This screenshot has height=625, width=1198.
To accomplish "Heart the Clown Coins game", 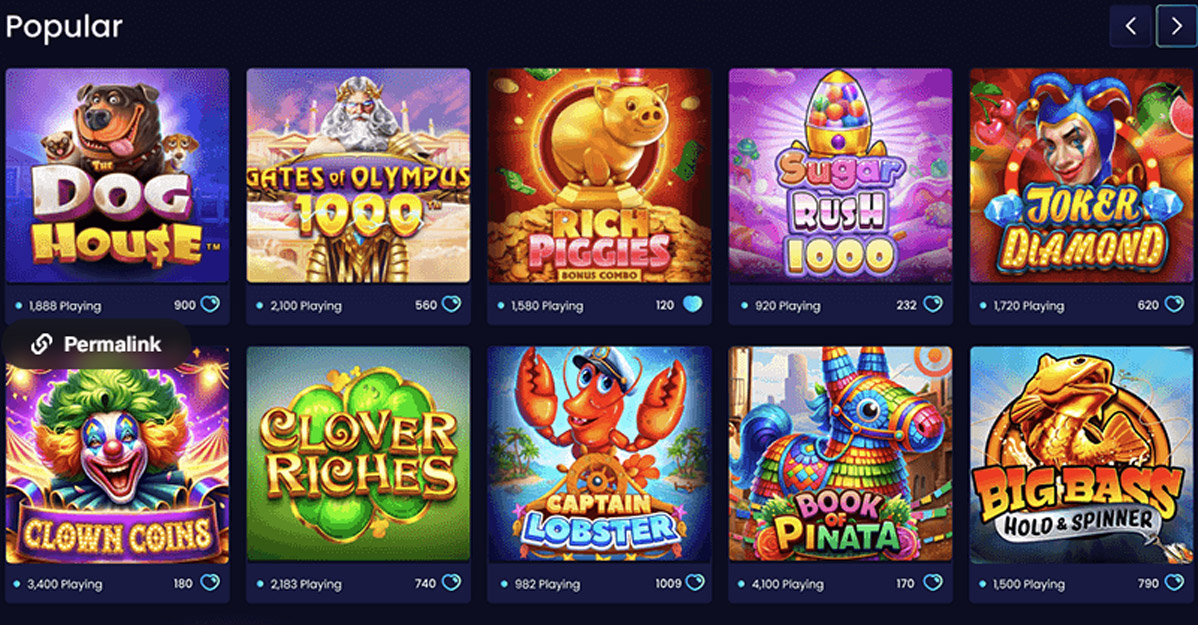I will (x=210, y=582).
